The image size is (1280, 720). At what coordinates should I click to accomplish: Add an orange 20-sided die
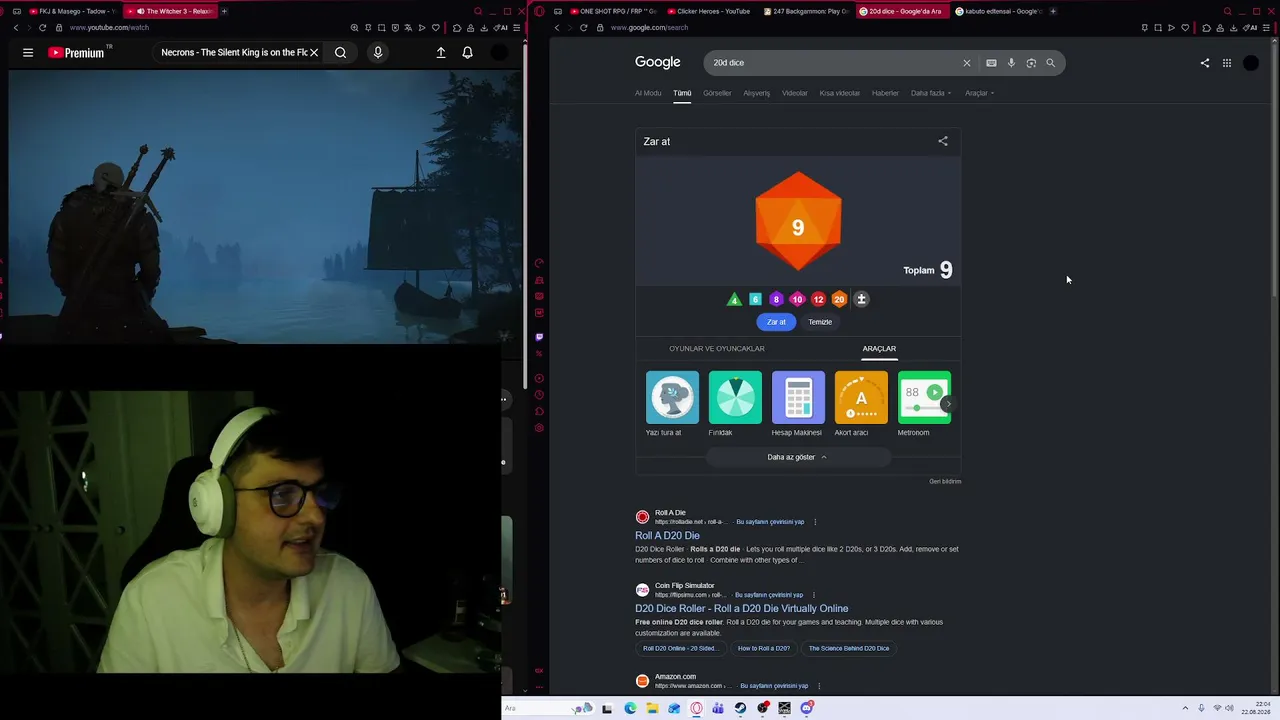click(x=839, y=299)
